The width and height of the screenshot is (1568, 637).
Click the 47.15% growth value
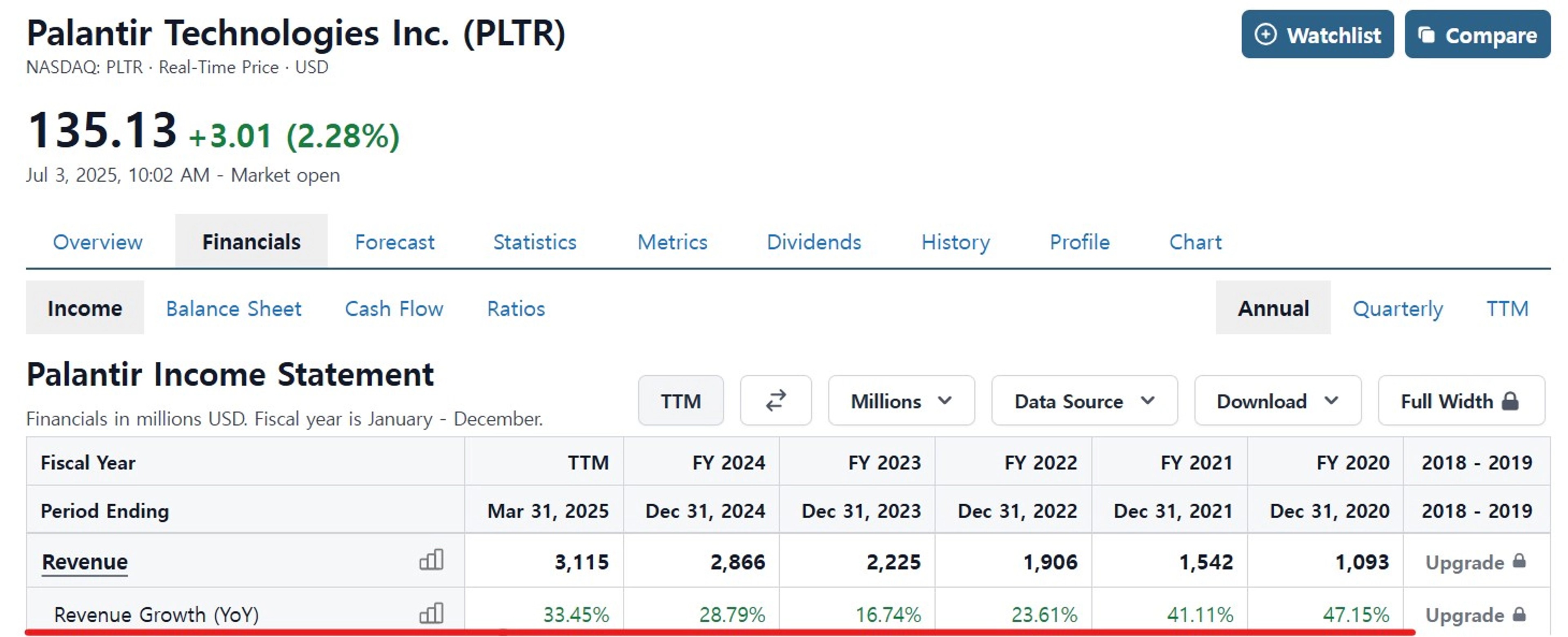pos(1356,615)
